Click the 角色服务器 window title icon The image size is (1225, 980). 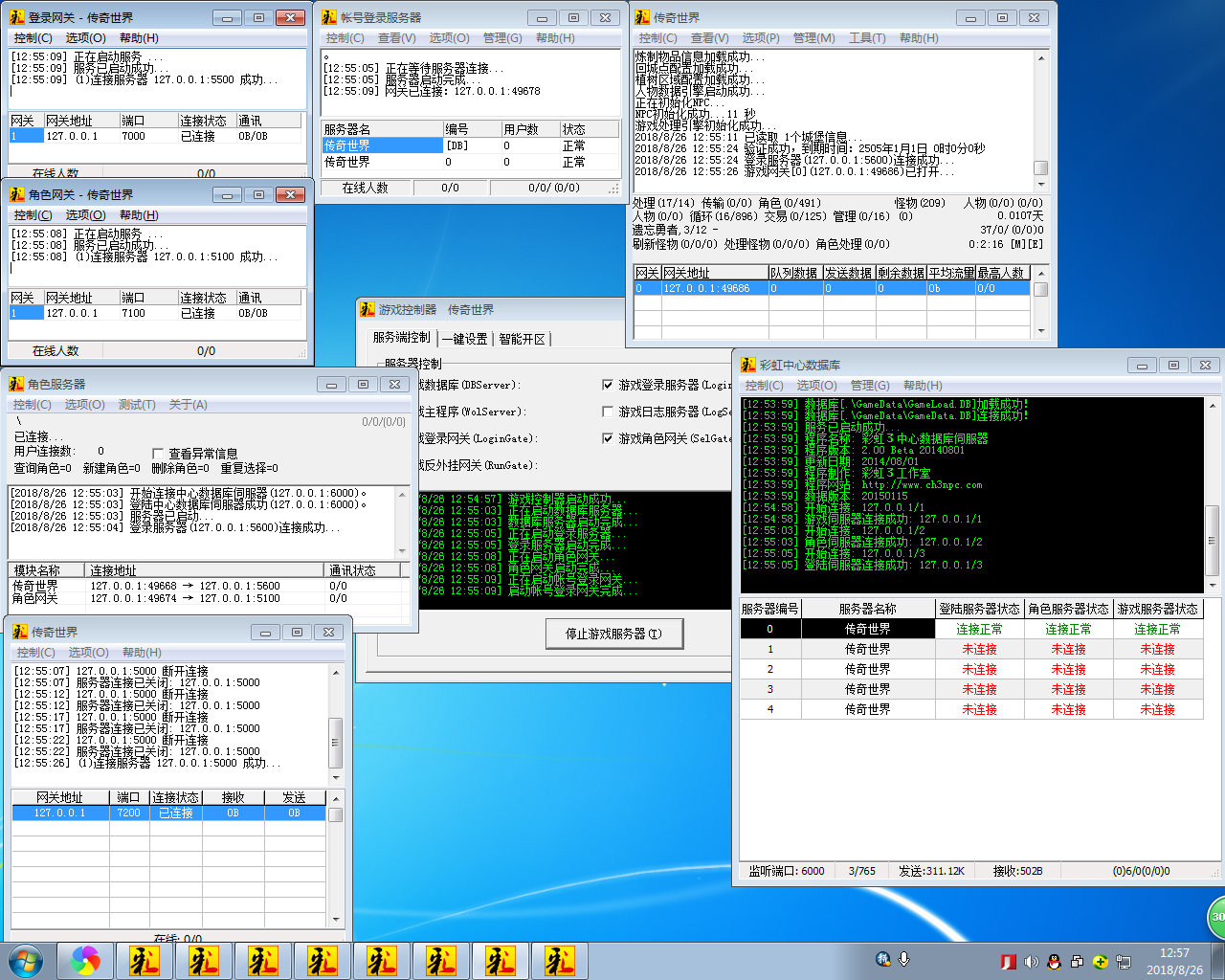[x=16, y=384]
